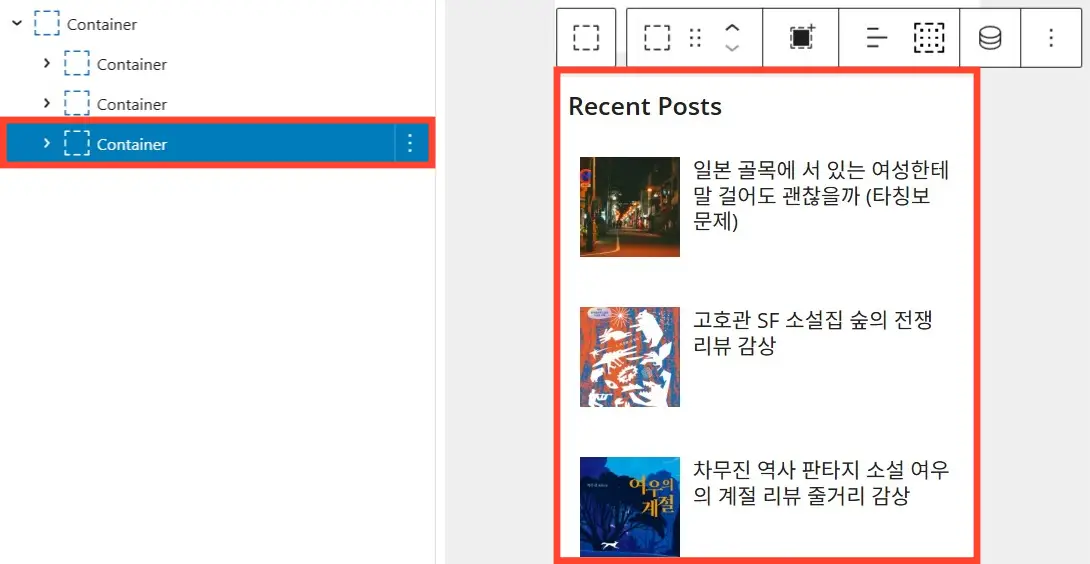Open the 차무진 역사 판타지 소설 post link
This screenshot has width=1090, height=564.
[821, 483]
